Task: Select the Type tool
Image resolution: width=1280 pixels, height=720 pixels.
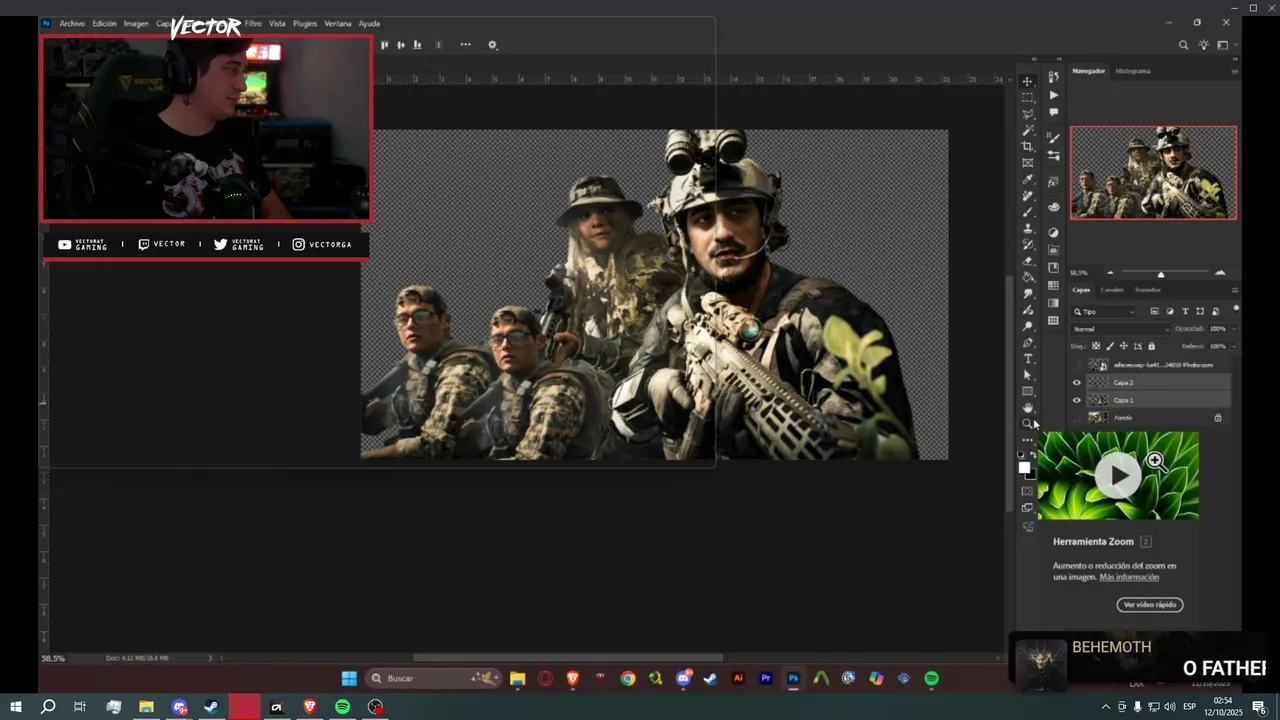Action: point(1028,359)
